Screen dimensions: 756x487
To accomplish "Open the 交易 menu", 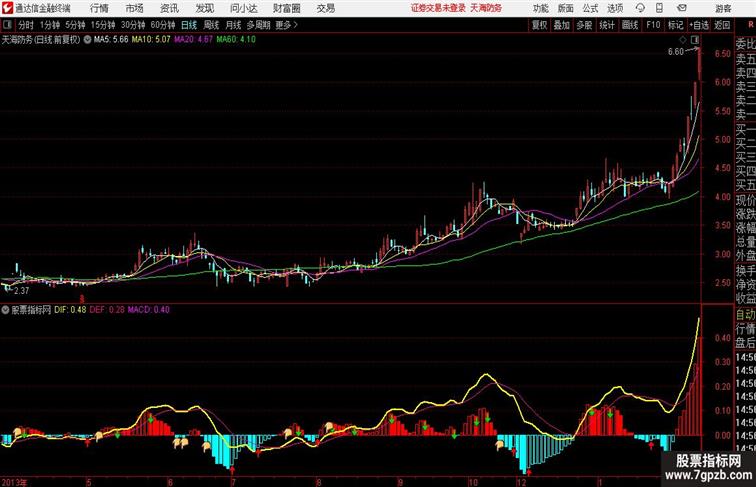I will click(x=326, y=8).
